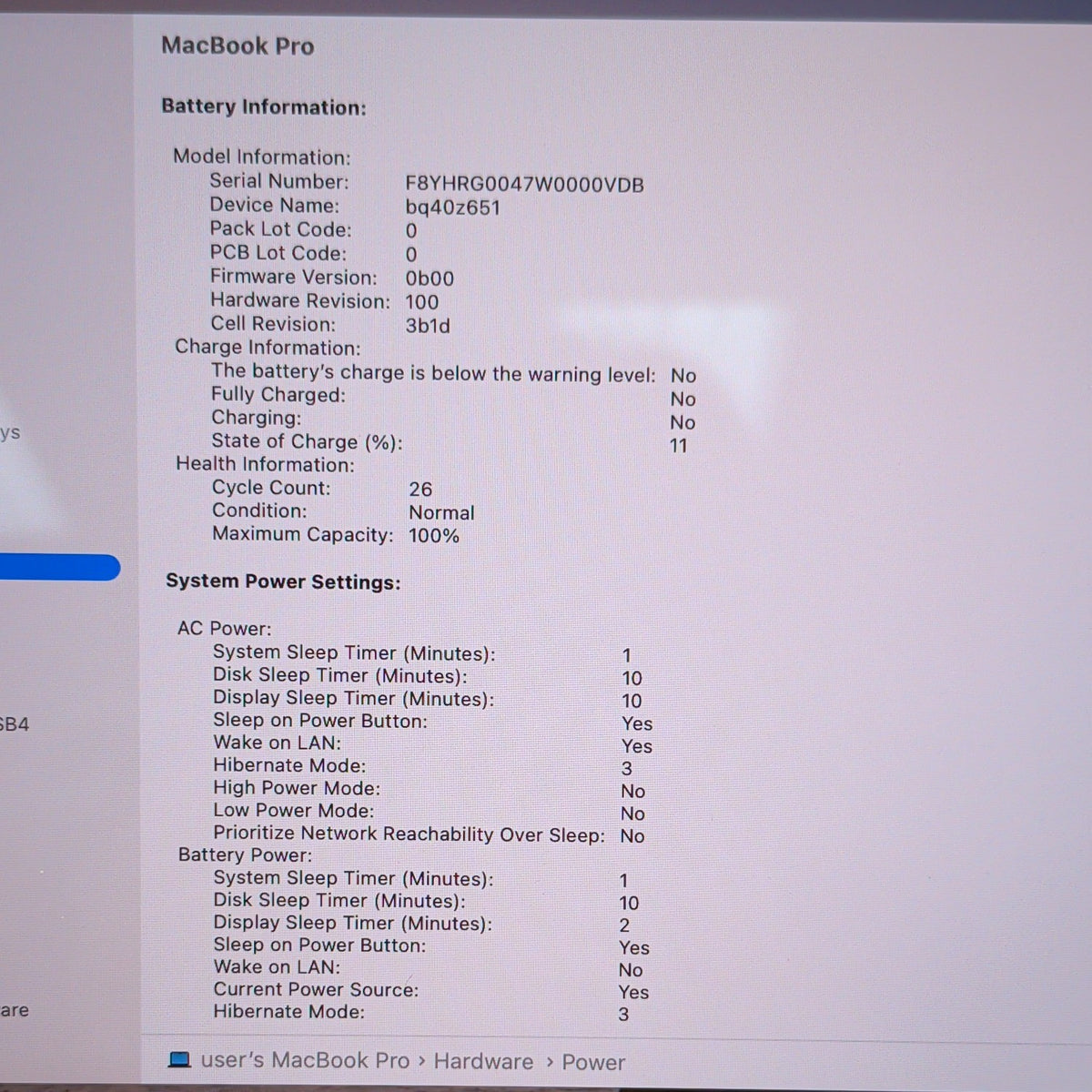This screenshot has width=1092, height=1092.
Task: Select sidebar item ending in 'ys'
Action: click(10, 432)
